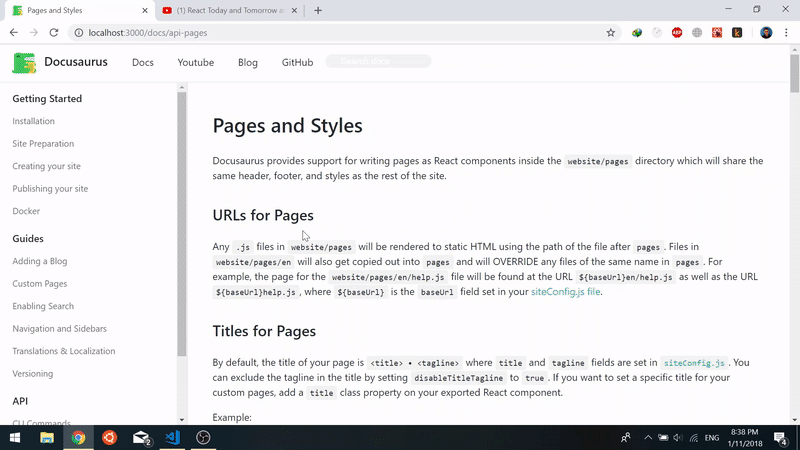
Task: Select the Pages and Styles browser tab
Action: coord(82,10)
